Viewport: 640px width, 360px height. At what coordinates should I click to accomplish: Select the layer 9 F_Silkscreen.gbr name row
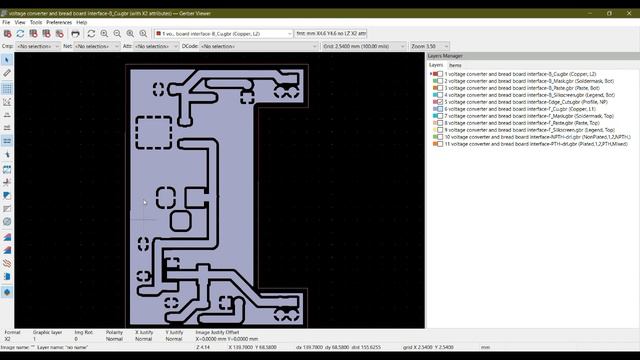point(529,130)
